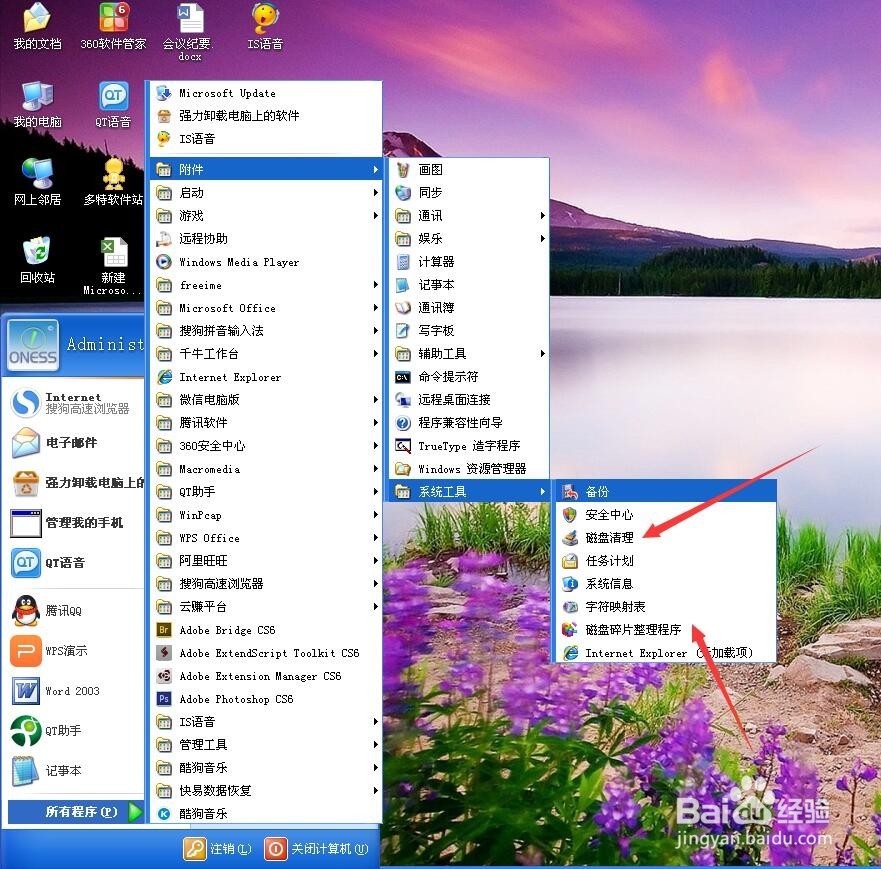Open 程序兼容性向导
881x869 pixels.
click(469, 422)
